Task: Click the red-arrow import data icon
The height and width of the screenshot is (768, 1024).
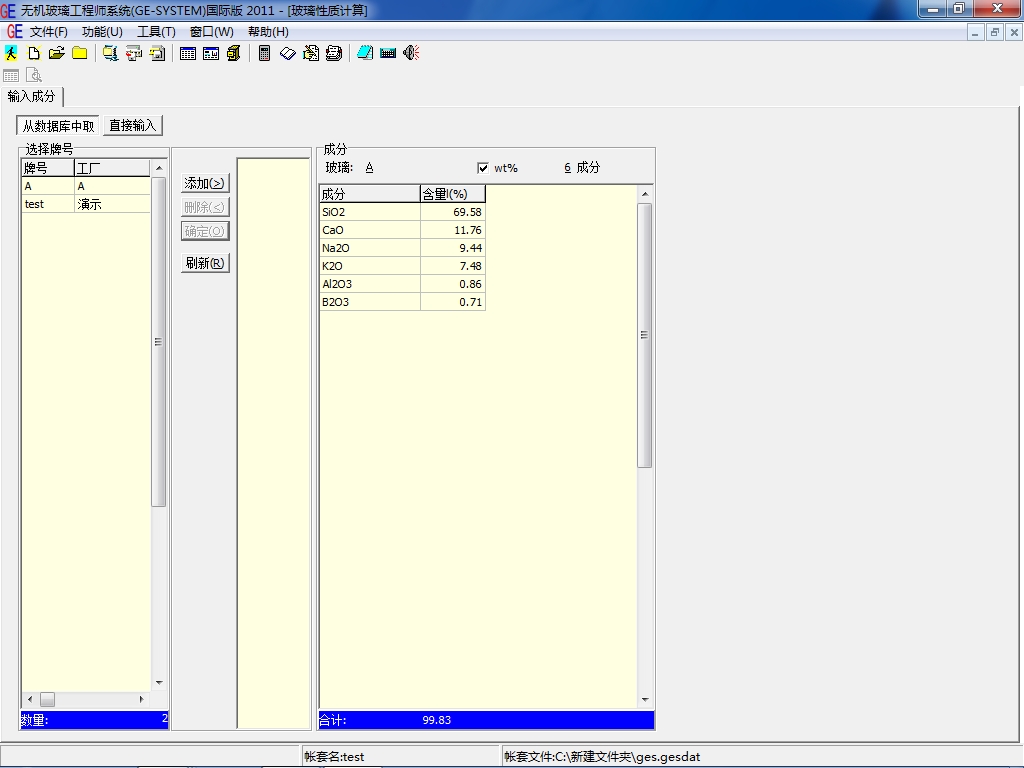Action: click(134, 54)
